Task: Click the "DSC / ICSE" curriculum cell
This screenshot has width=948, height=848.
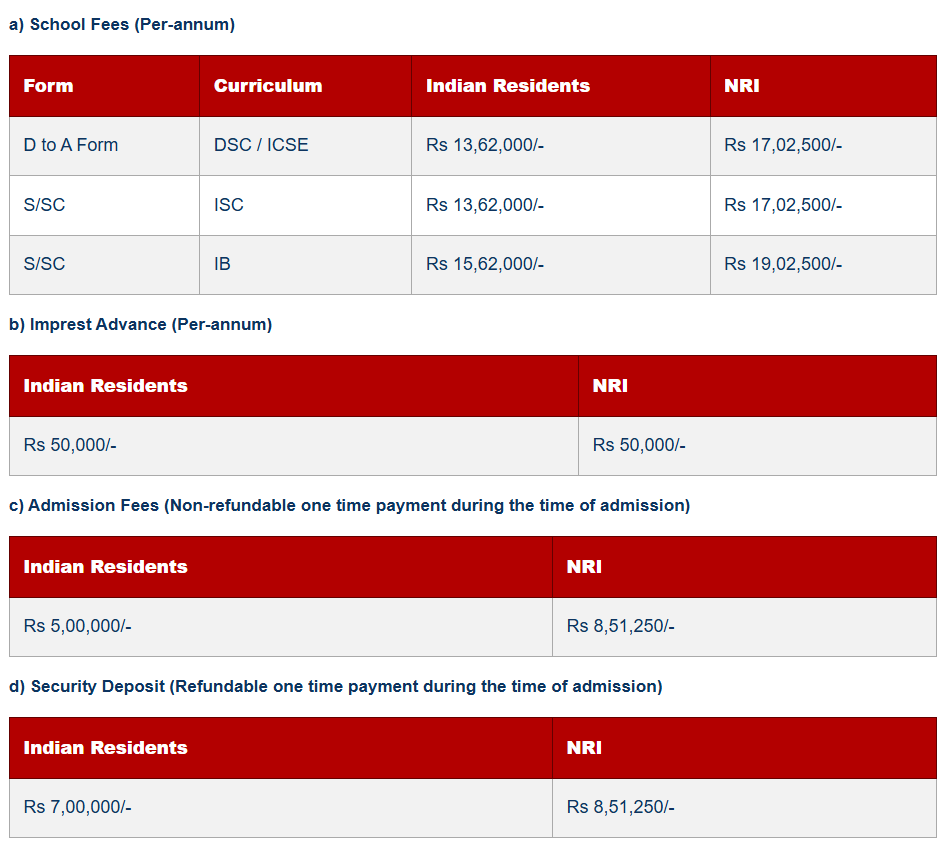Action: [261, 145]
